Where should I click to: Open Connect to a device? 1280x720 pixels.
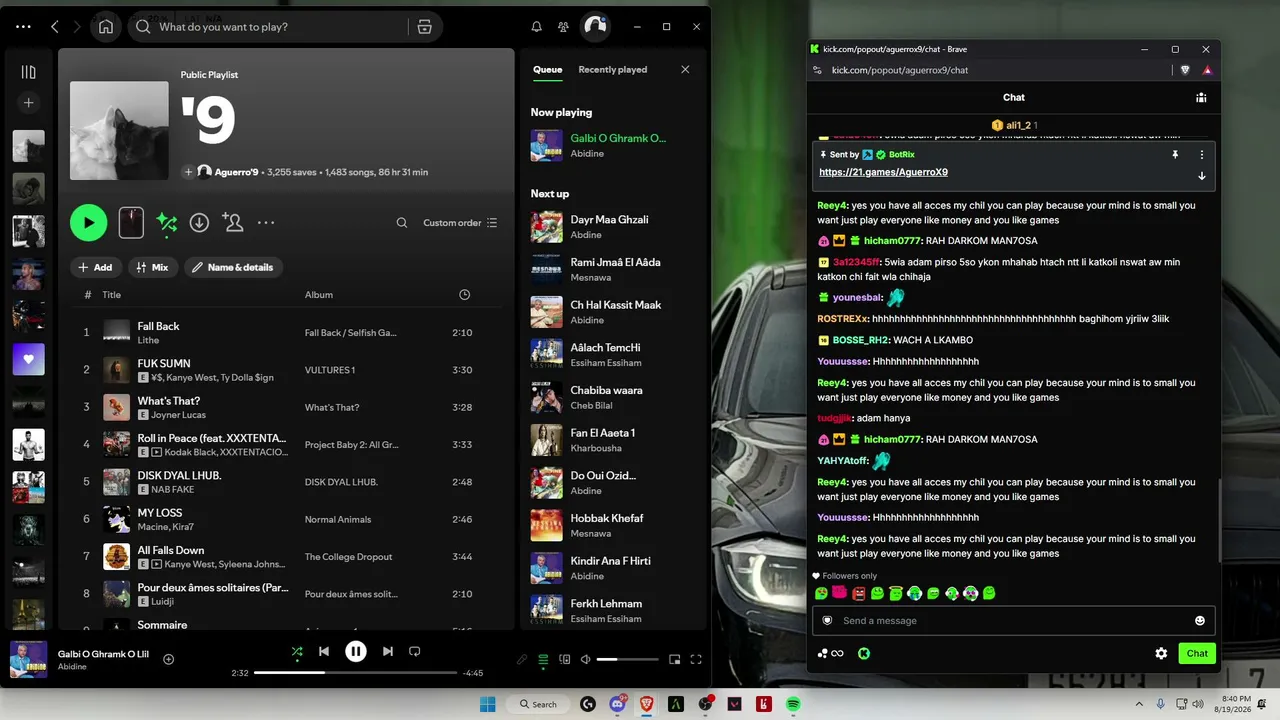[565, 659]
